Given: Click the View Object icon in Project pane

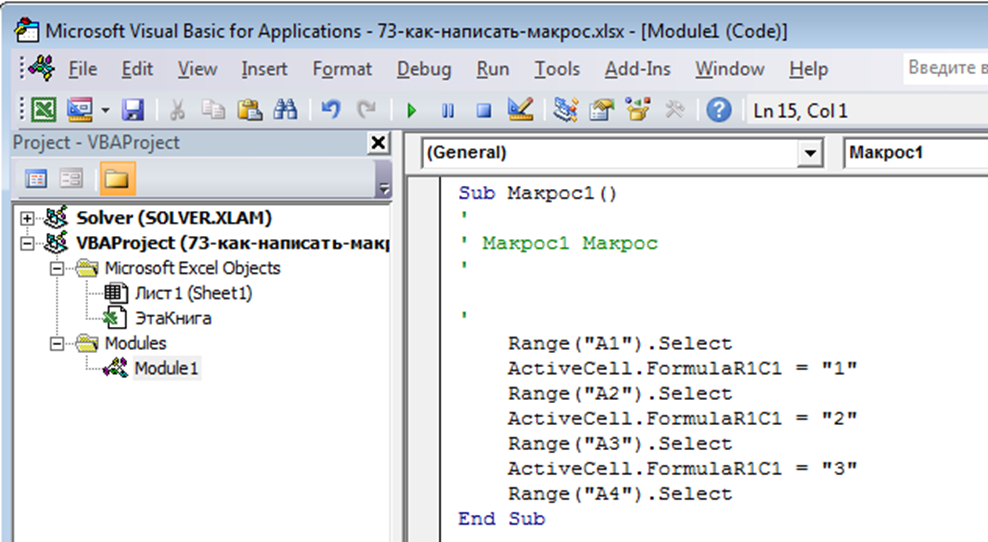Looking at the screenshot, I should click(x=71, y=179).
